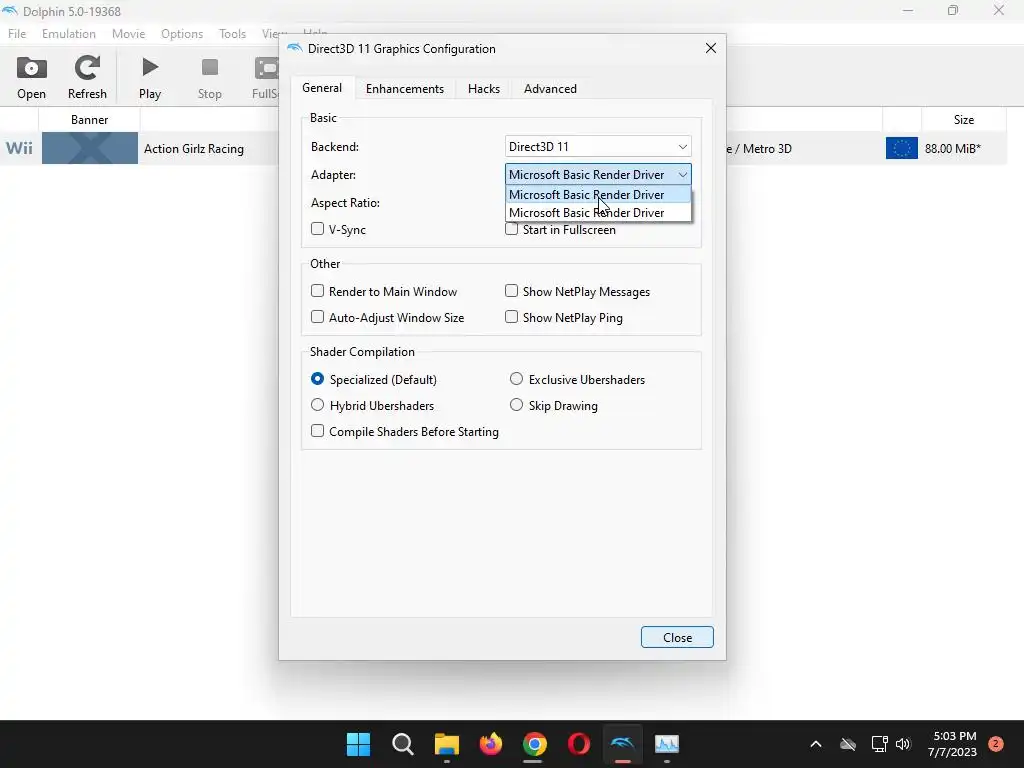Open the Tools menu
Screen dimensions: 1024x768
click(232, 33)
